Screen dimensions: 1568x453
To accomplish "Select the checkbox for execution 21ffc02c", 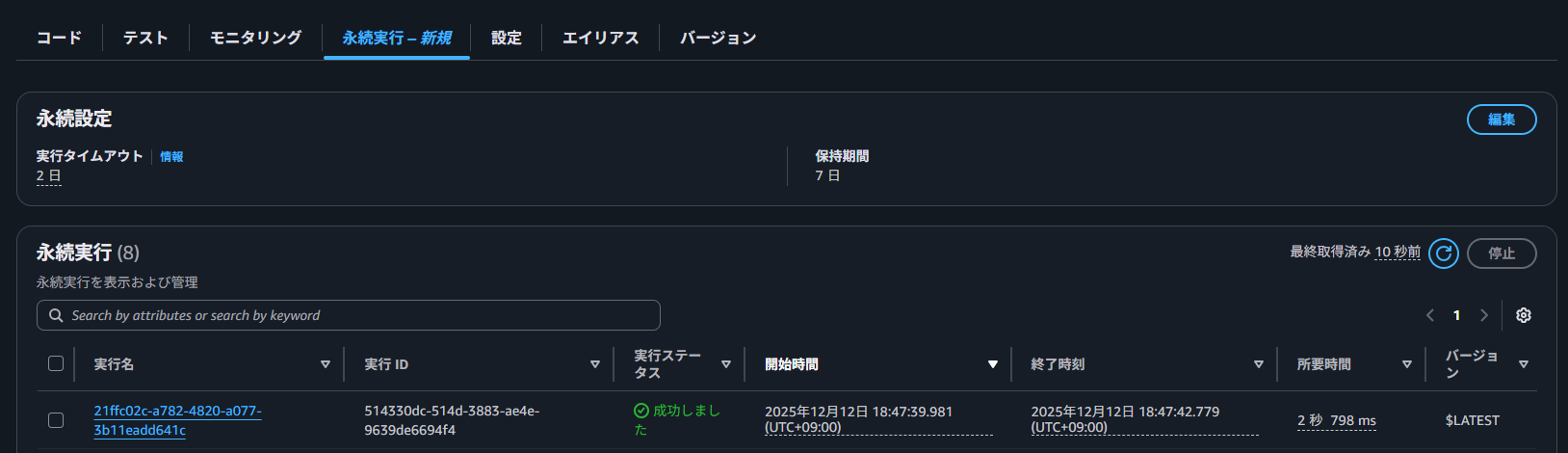I will coord(56,420).
